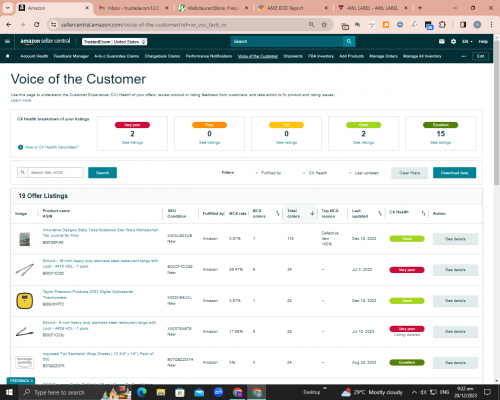
Task: Open the Chrome side panel icon
Action: (463, 25)
